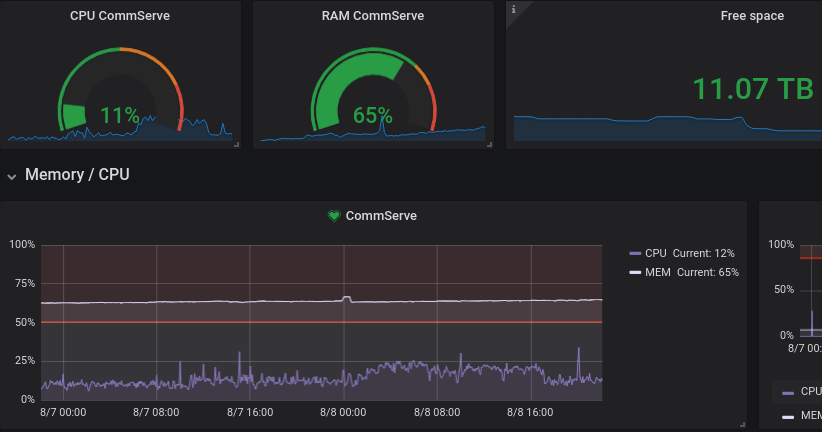Open the info icon on Free space panel
The width and height of the screenshot is (822, 432).
(513, 9)
